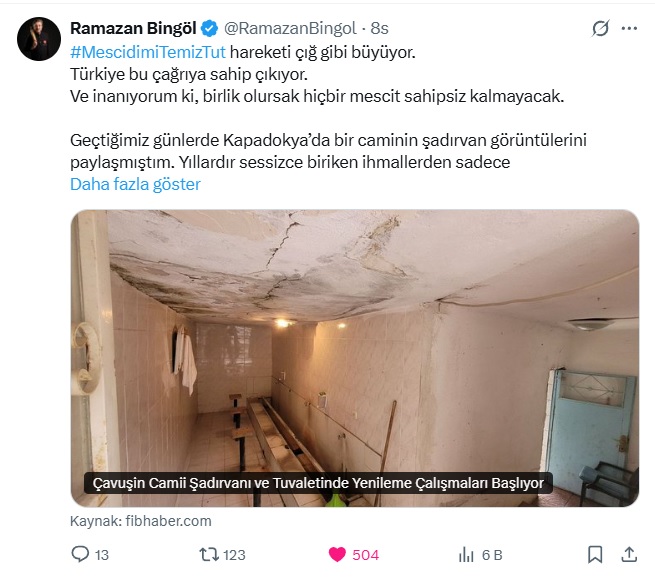Click the 13 replies count
The height and width of the screenshot is (587, 655).
point(102,555)
